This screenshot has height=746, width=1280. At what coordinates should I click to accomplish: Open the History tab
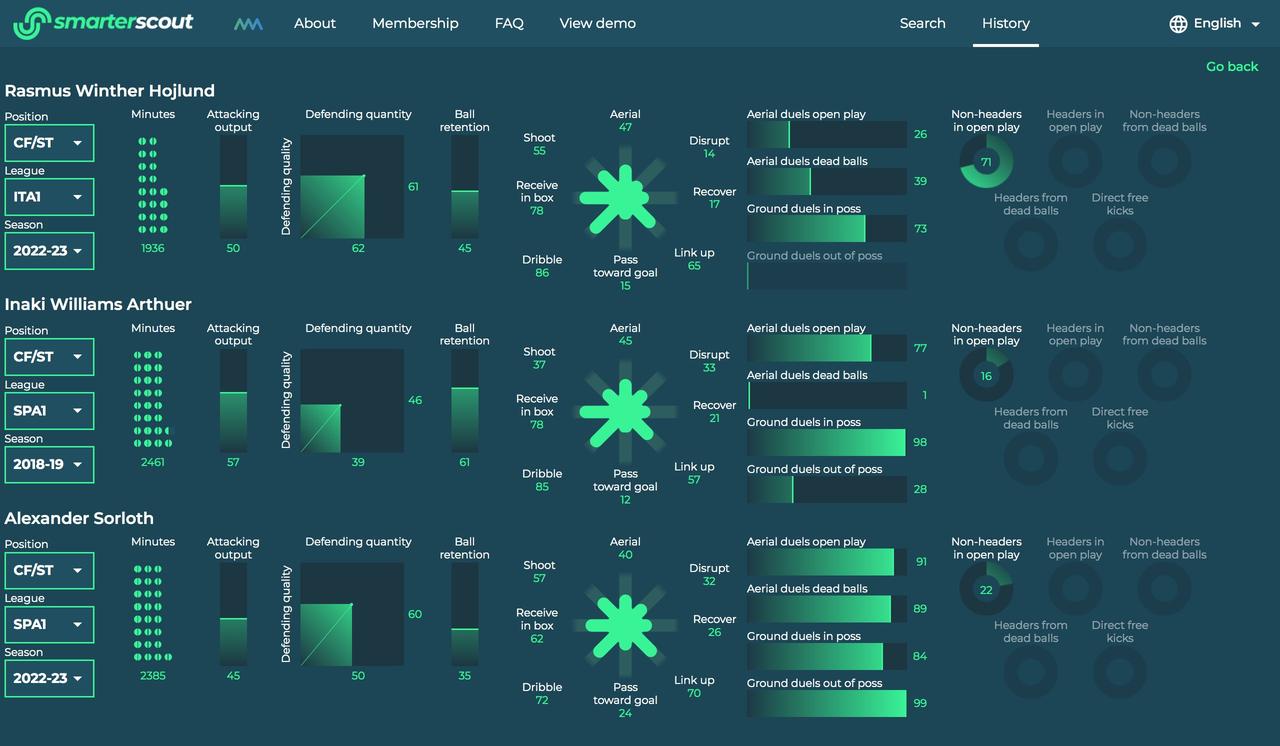click(x=1005, y=23)
